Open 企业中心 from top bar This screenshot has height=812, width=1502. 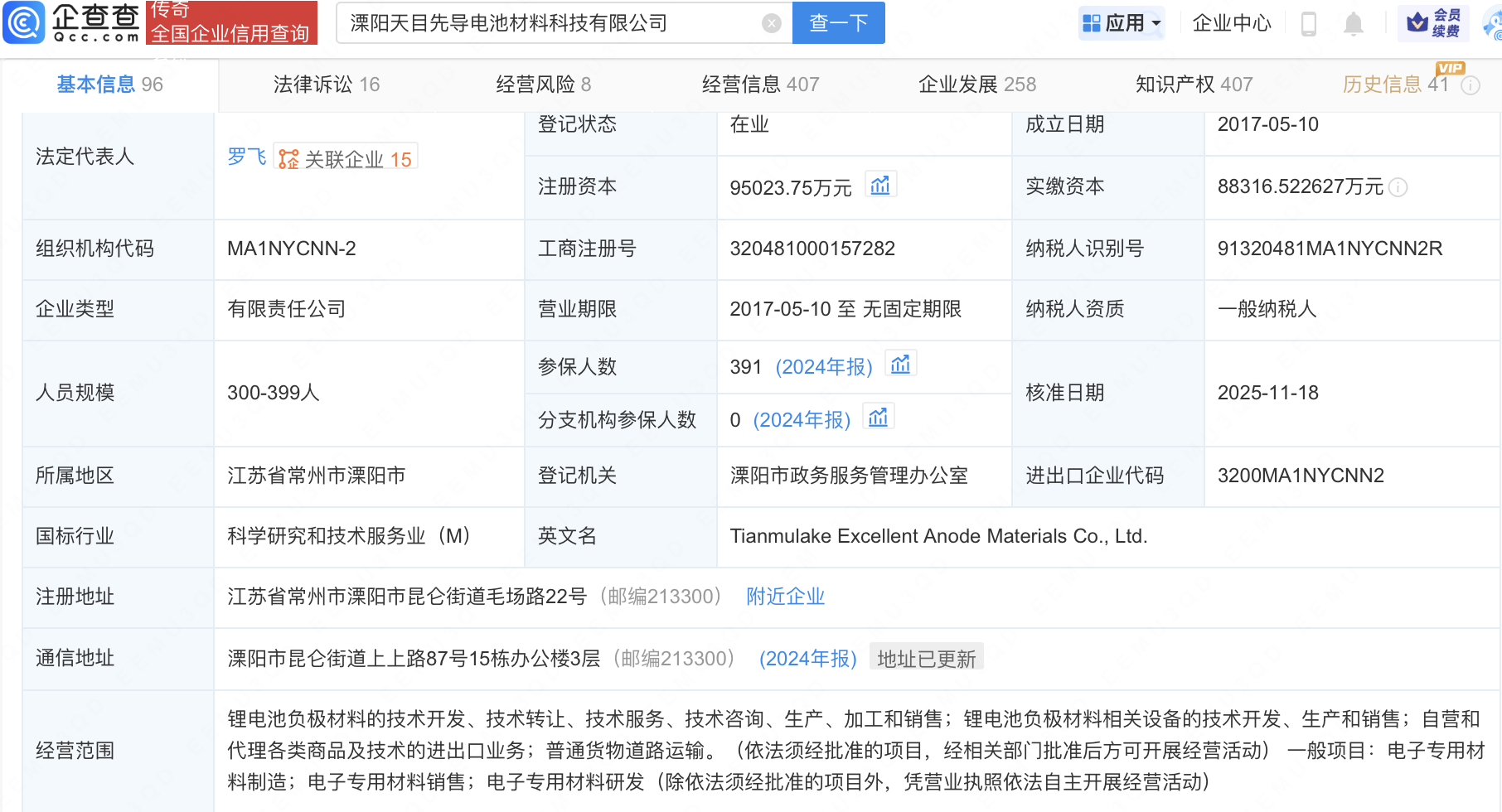[1231, 23]
